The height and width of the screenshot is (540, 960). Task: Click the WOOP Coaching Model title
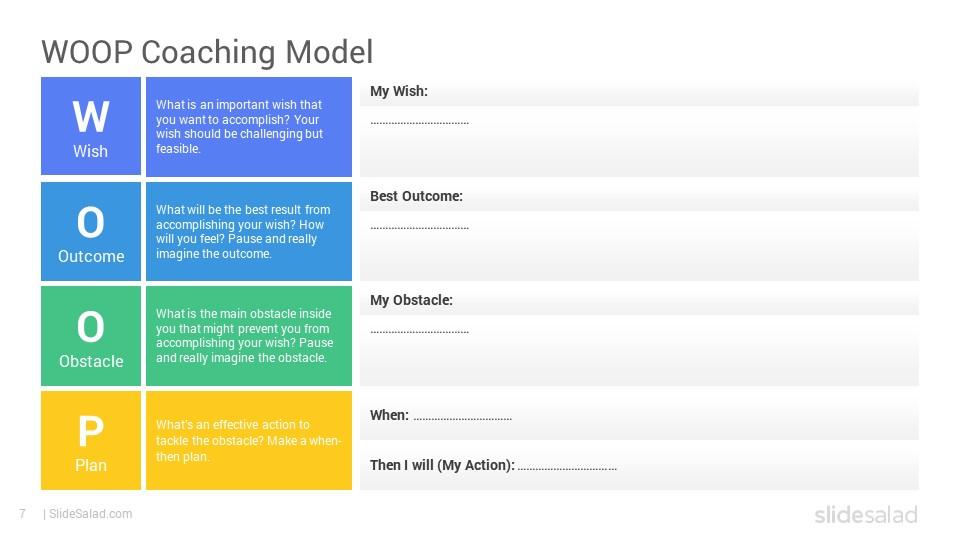[x=207, y=51]
